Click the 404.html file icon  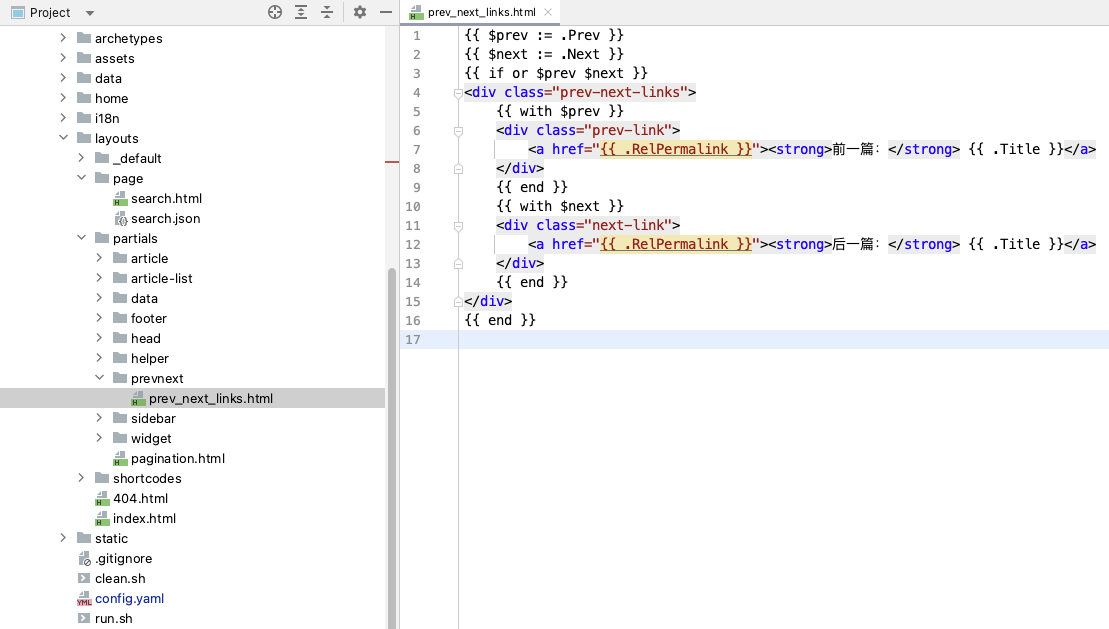click(103, 499)
